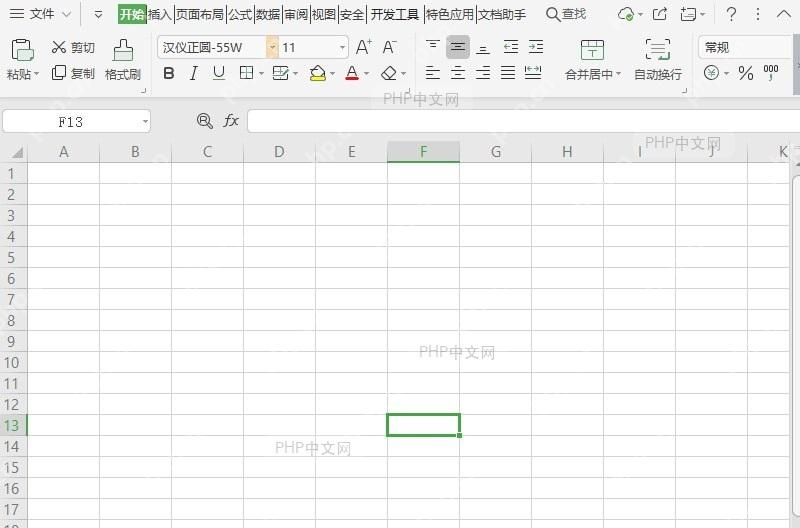
Task: Click the 查找 (Find) search button
Action: (566, 14)
